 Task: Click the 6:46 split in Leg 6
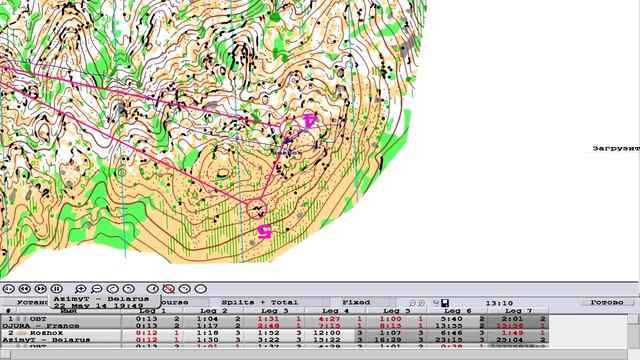point(451,333)
